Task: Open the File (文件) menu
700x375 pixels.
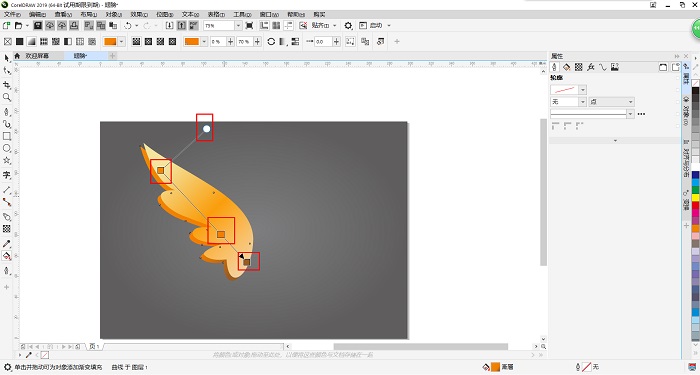Action: (12, 14)
